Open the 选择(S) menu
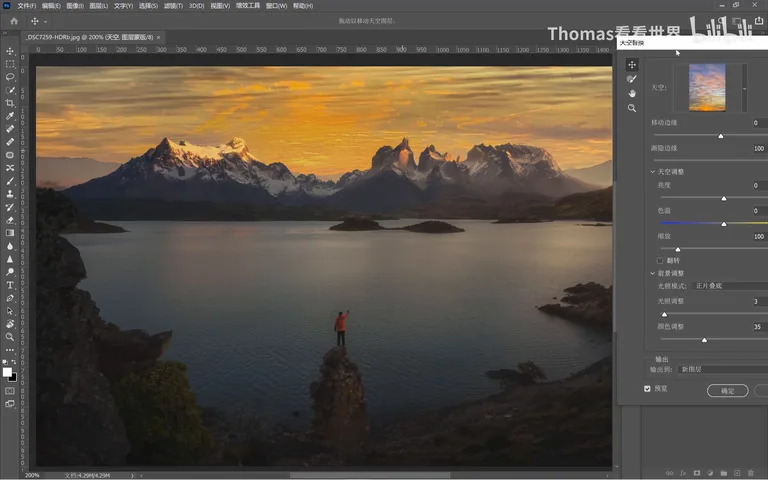This screenshot has height=480, width=768. pos(148,6)
